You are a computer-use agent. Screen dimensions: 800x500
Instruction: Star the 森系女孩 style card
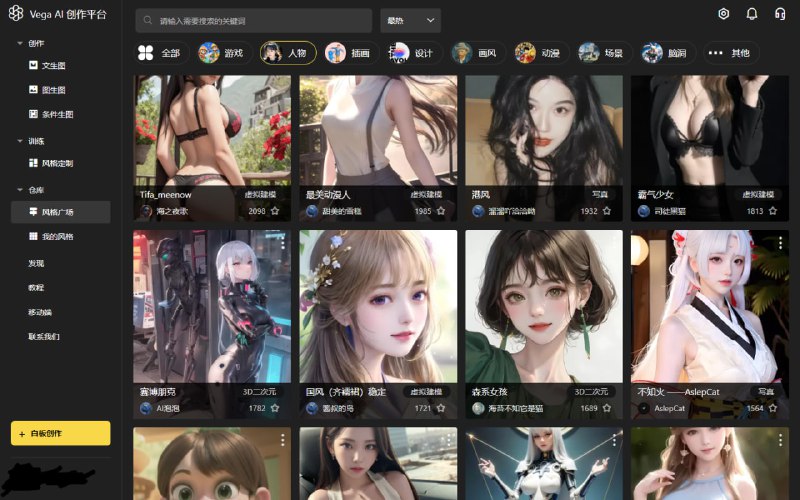[x=607, y=408]
